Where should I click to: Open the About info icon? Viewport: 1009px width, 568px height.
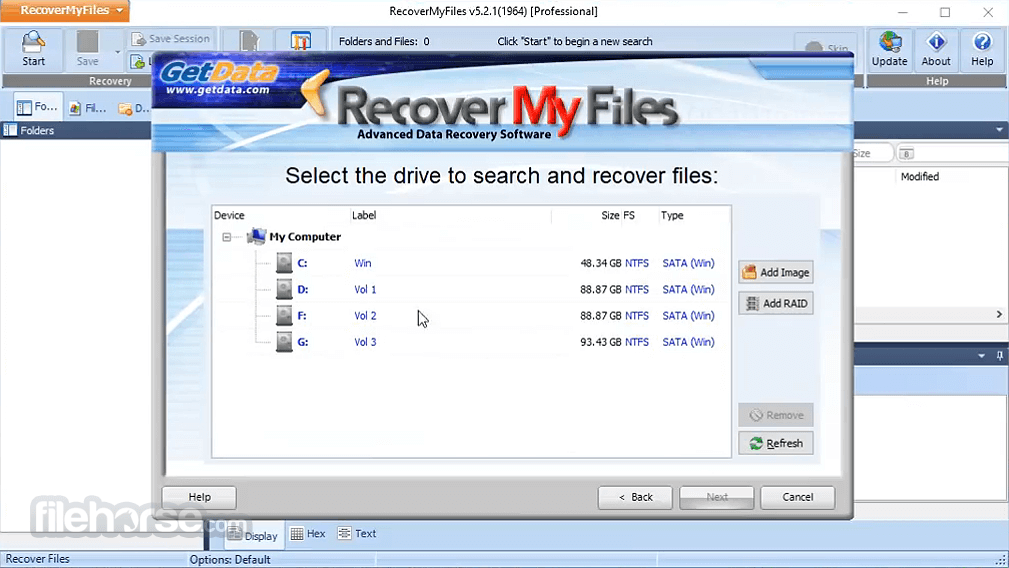pyautogui.click(x=936, y=49)
